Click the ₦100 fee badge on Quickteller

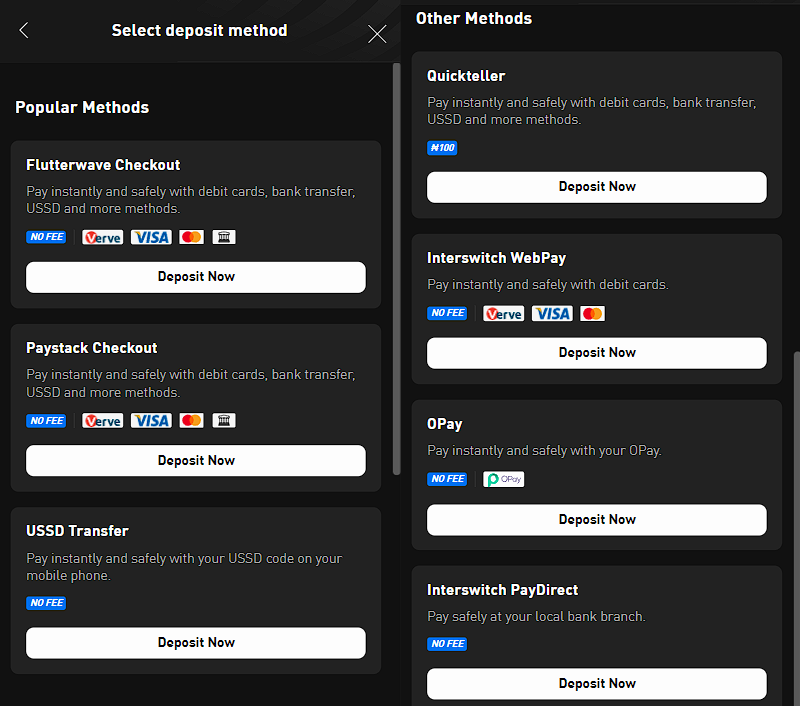coord(442,148)
